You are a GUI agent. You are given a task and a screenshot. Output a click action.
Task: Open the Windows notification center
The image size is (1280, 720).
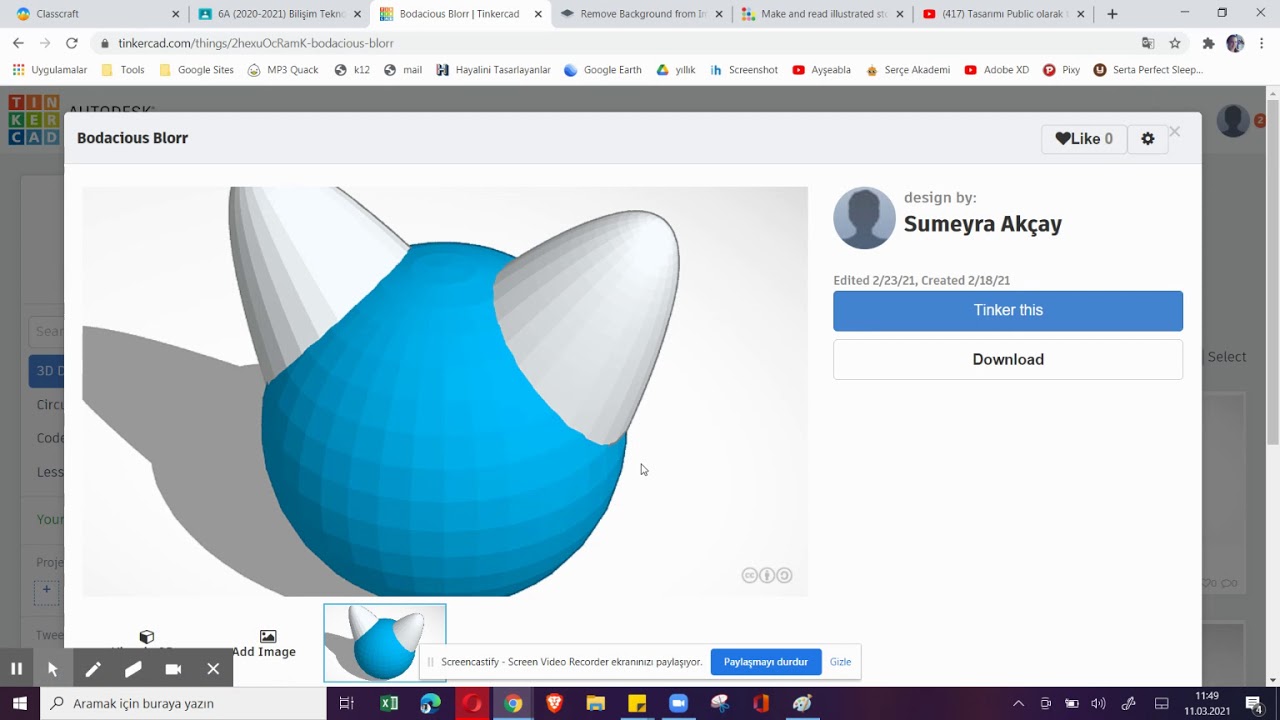click(x=1254, y=703)
